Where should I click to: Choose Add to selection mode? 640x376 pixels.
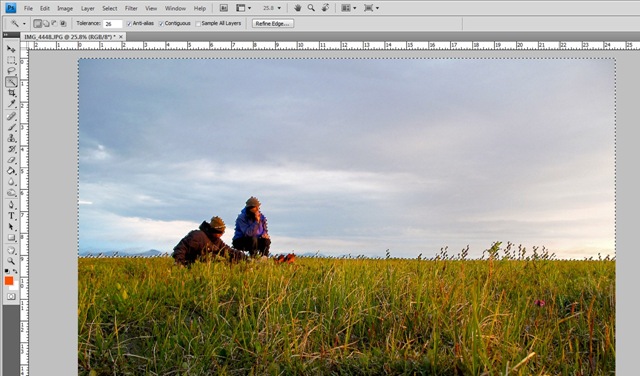coord(46,24)
